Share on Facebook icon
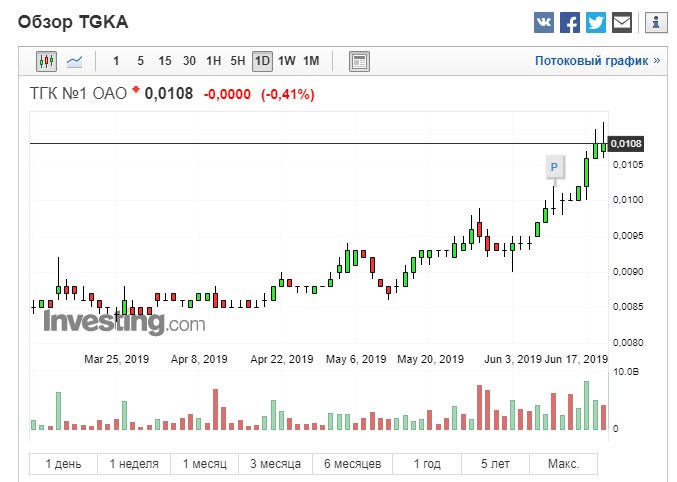Viewport: 677px width, 482px height. click(570, 22)
